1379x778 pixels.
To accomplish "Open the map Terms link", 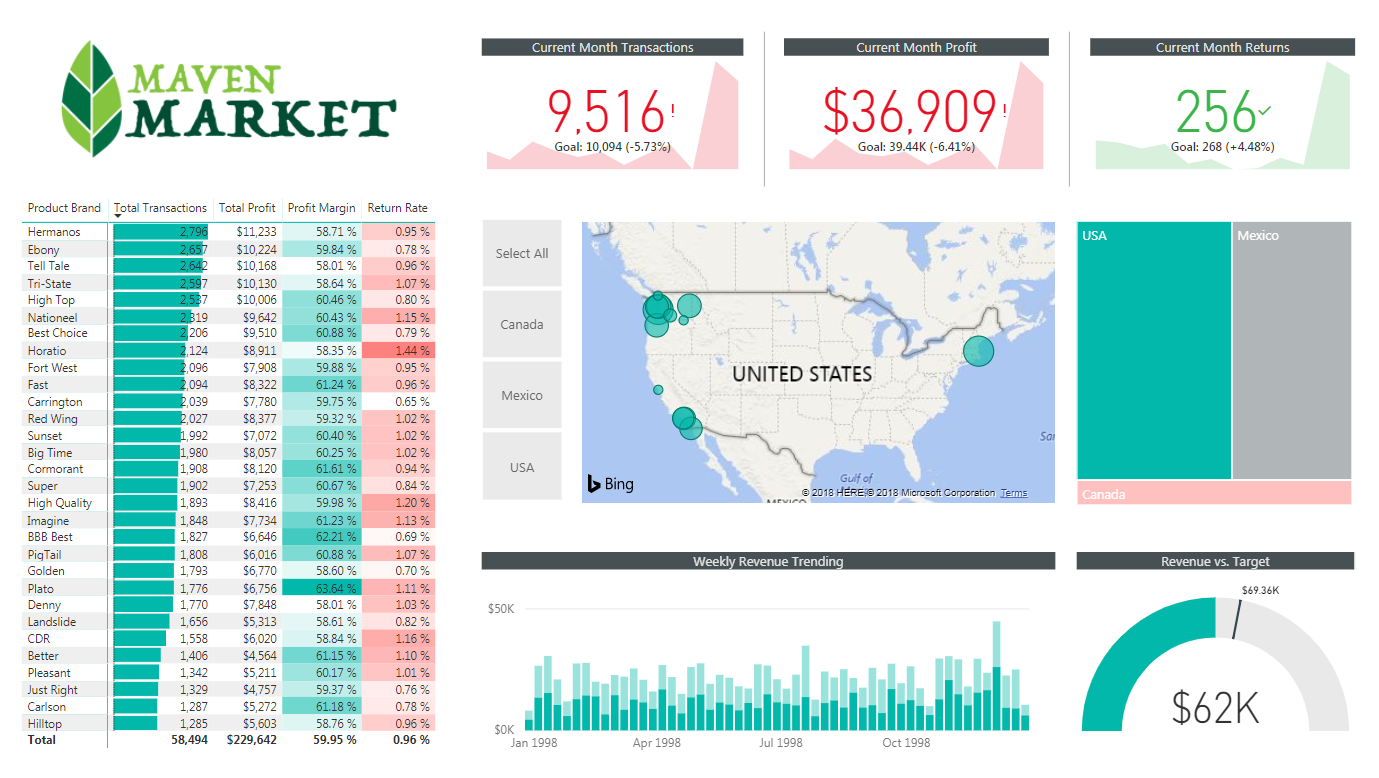I will [x=1013, y=493].
